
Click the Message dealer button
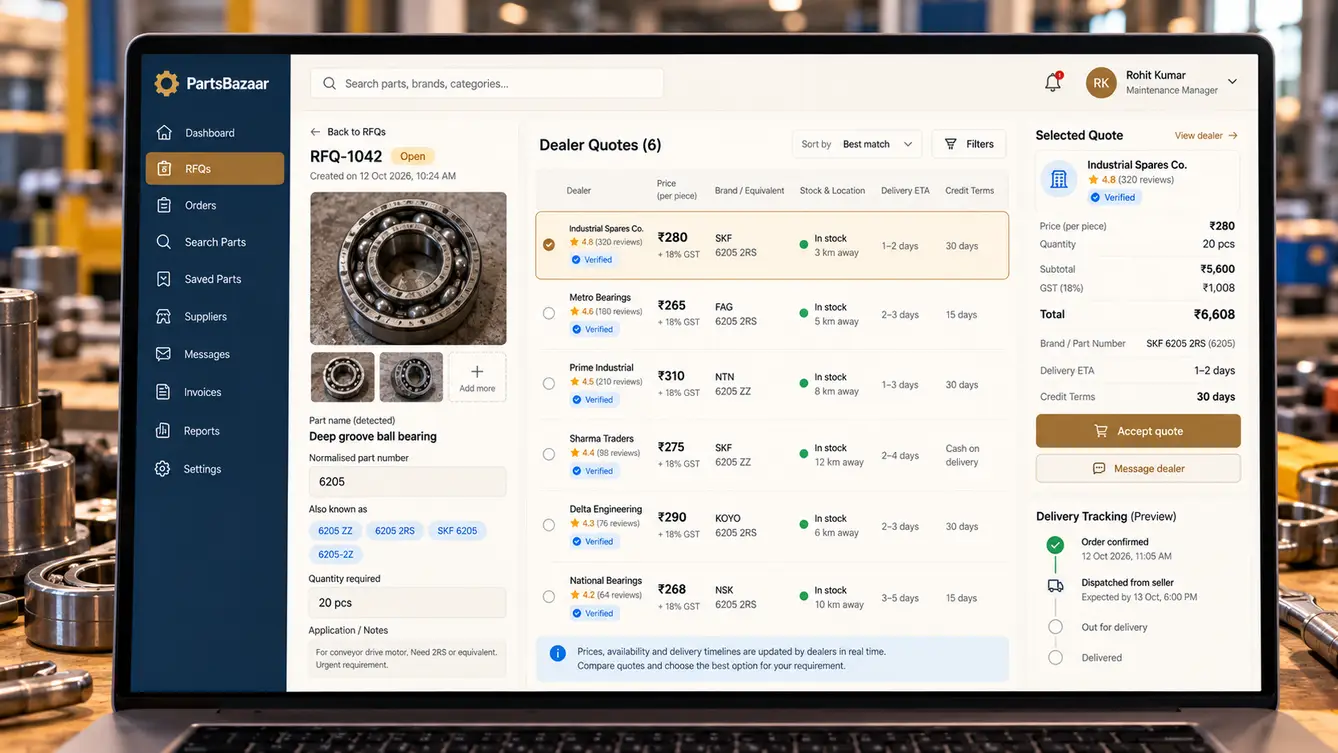(1138, 468)
